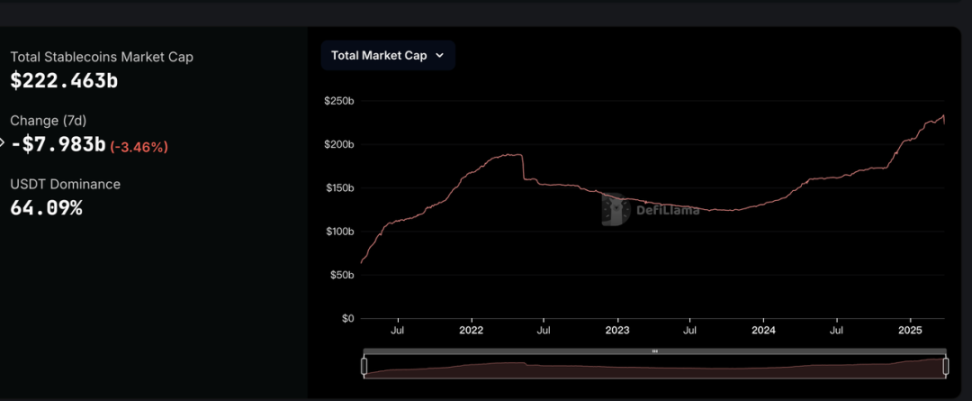972x401 pixels.
Task: Click the $250b label on the y-axis
Action: (x=339, y=101)
